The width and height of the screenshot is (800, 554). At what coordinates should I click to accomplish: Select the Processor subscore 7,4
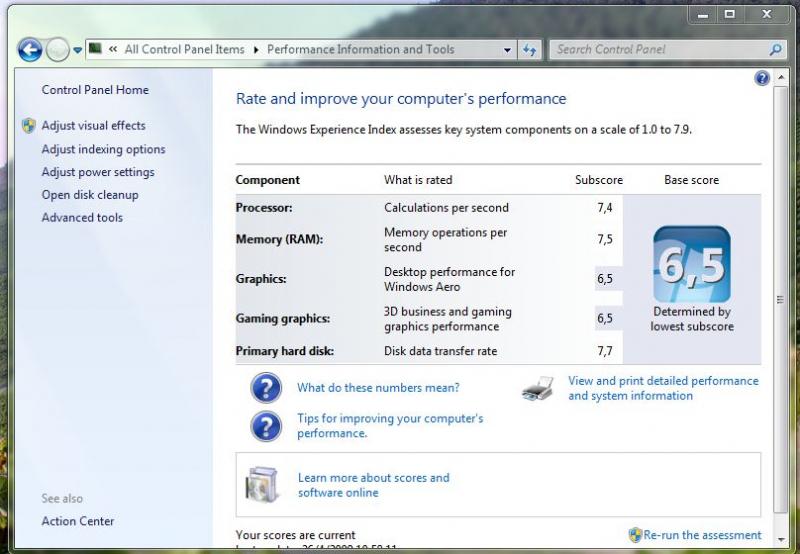605,208
